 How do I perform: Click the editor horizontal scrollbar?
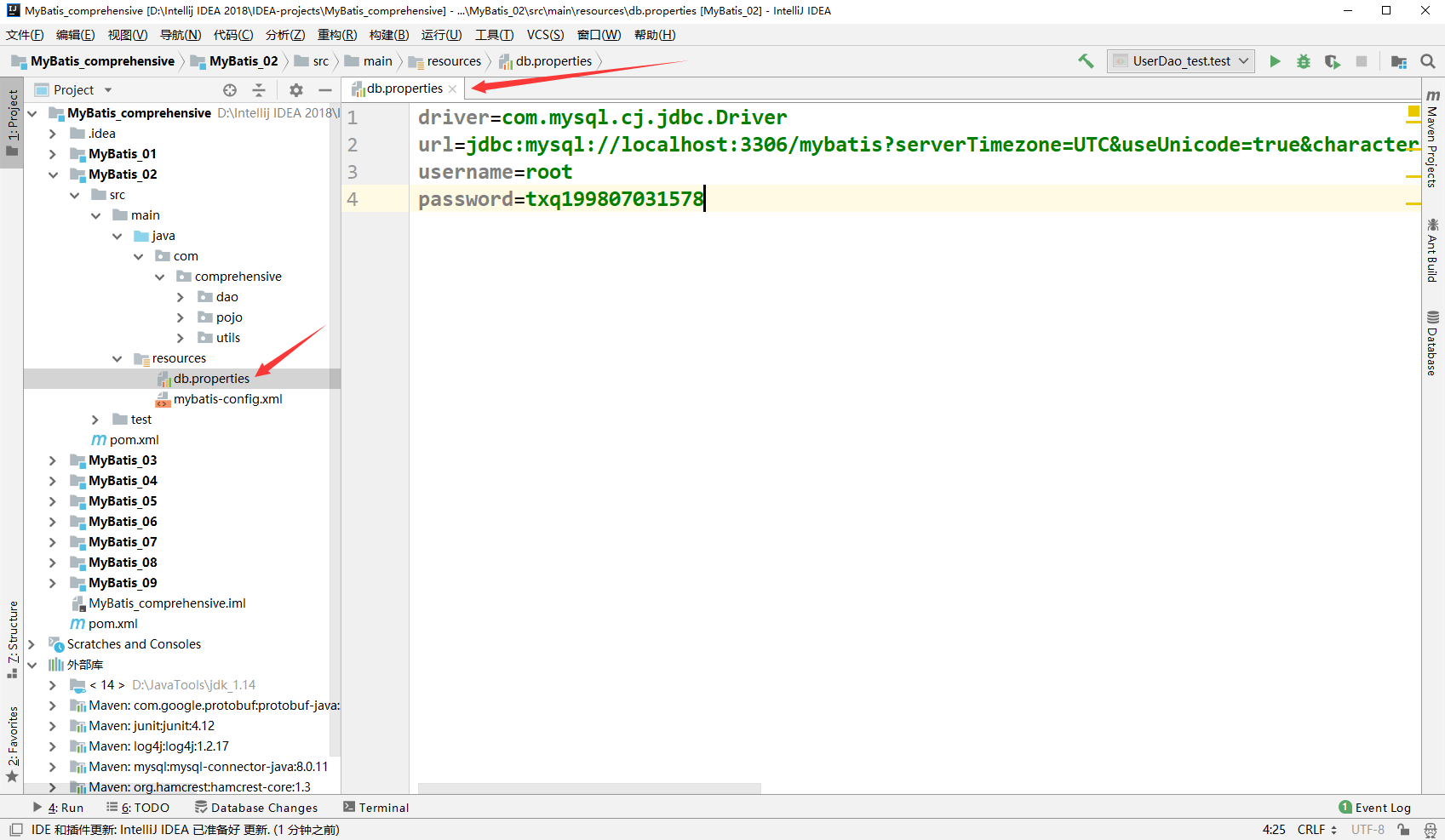click(x=589, y=788)
